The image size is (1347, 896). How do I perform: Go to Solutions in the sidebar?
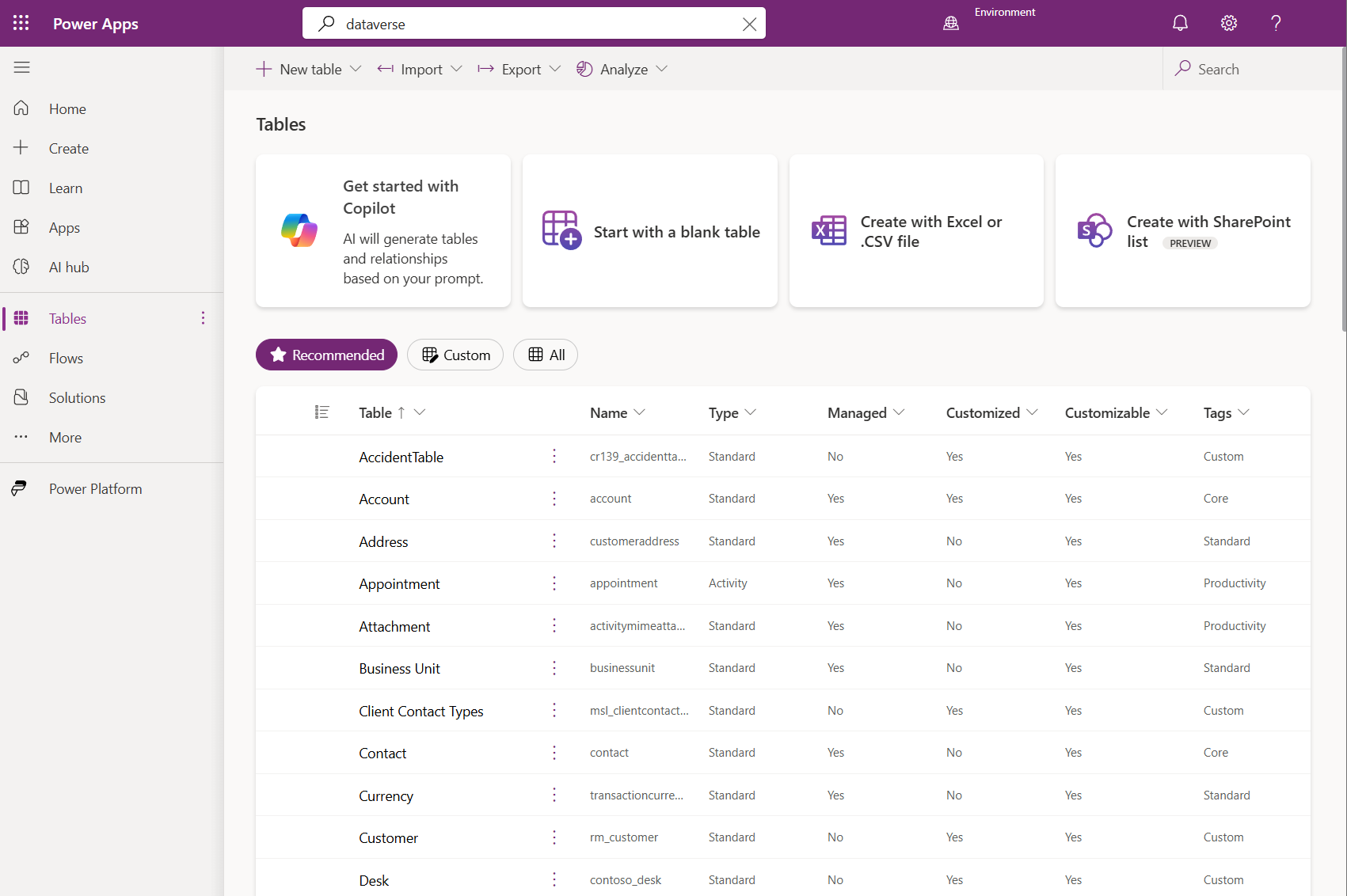point(76,397)
